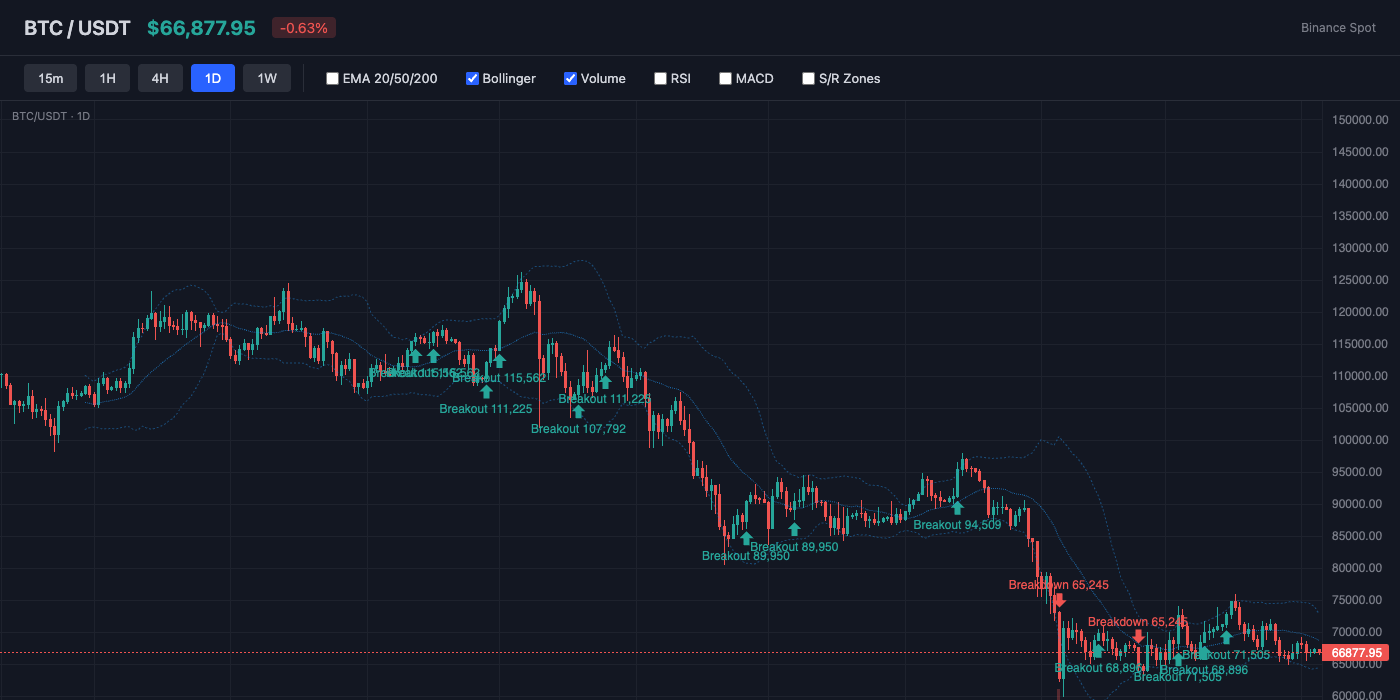Screen dimensions: 1400x700
Task: Enable the MACD indicator checkbox
Action: [725, 78]
